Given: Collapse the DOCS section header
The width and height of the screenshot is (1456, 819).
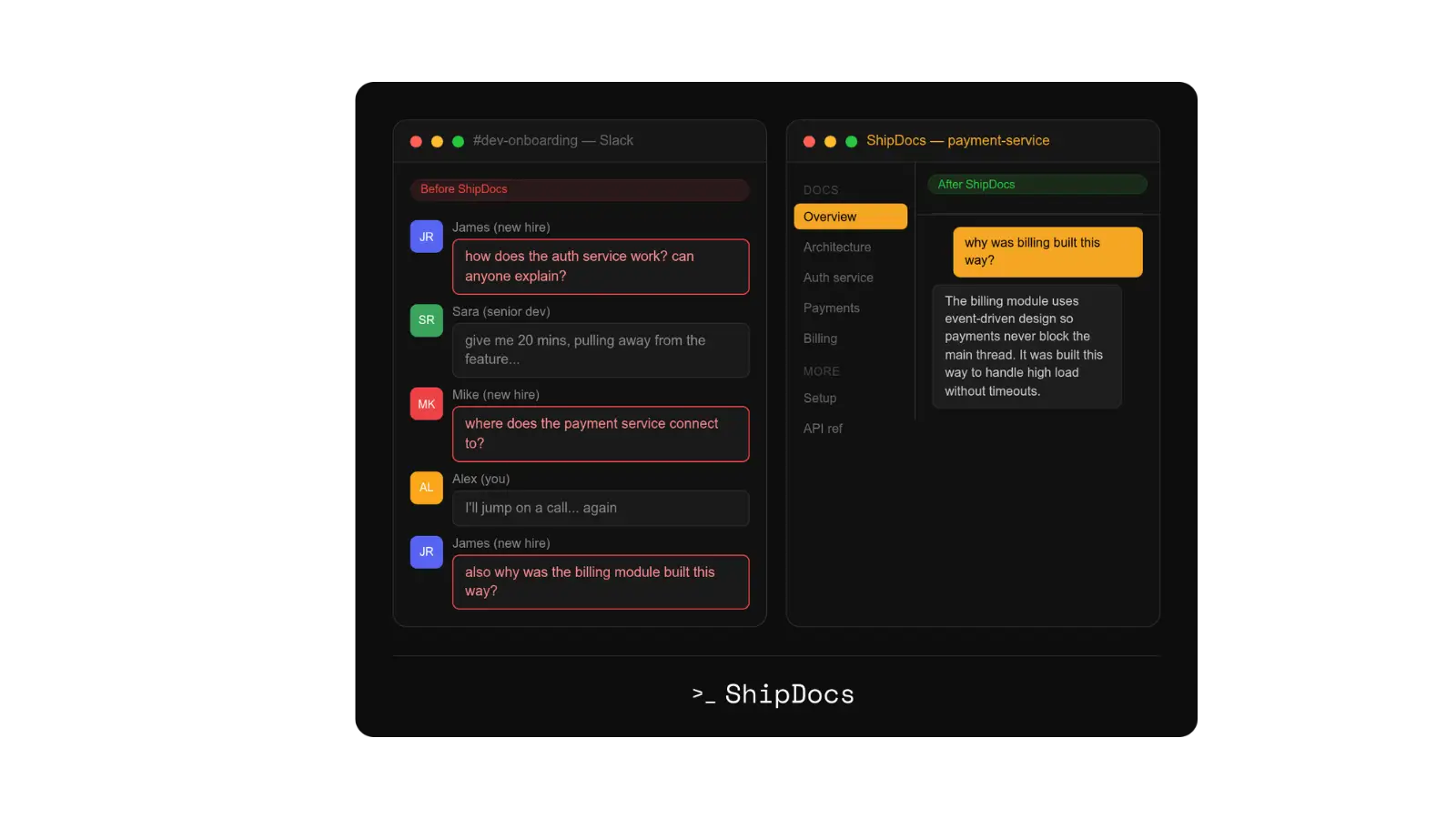Looking at the screenshot, I should click(x=821, y=189).
